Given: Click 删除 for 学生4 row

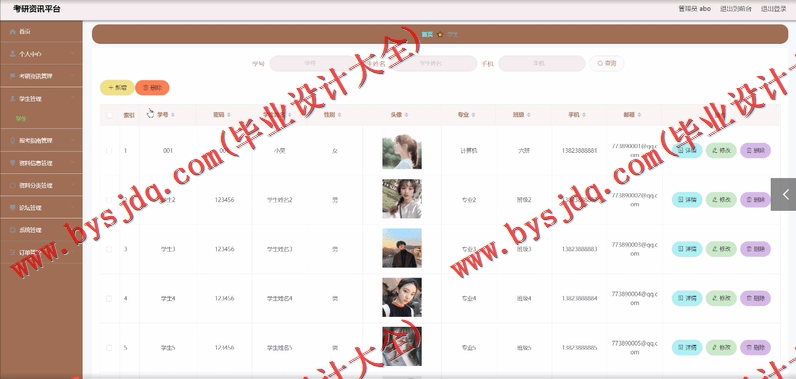Looking at the screenshot, I should (x=755, y=298).
